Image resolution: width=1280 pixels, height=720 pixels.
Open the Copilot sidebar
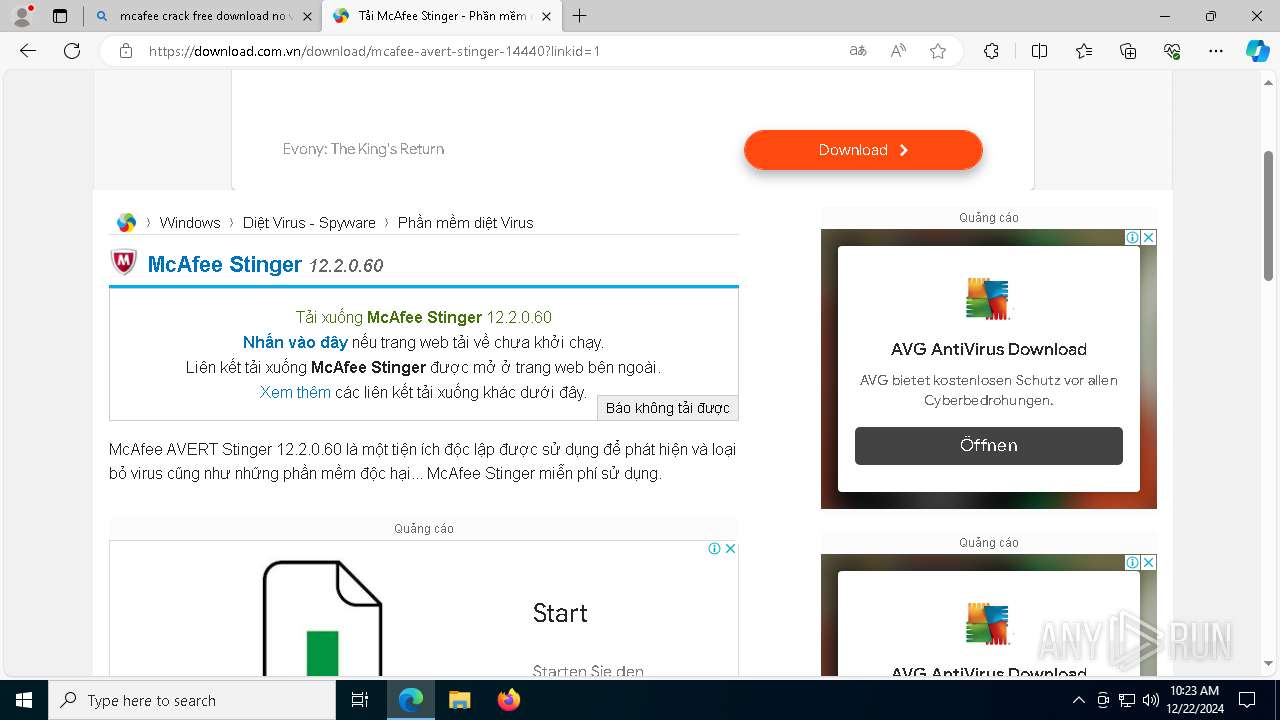click(x=1257, y=51)
